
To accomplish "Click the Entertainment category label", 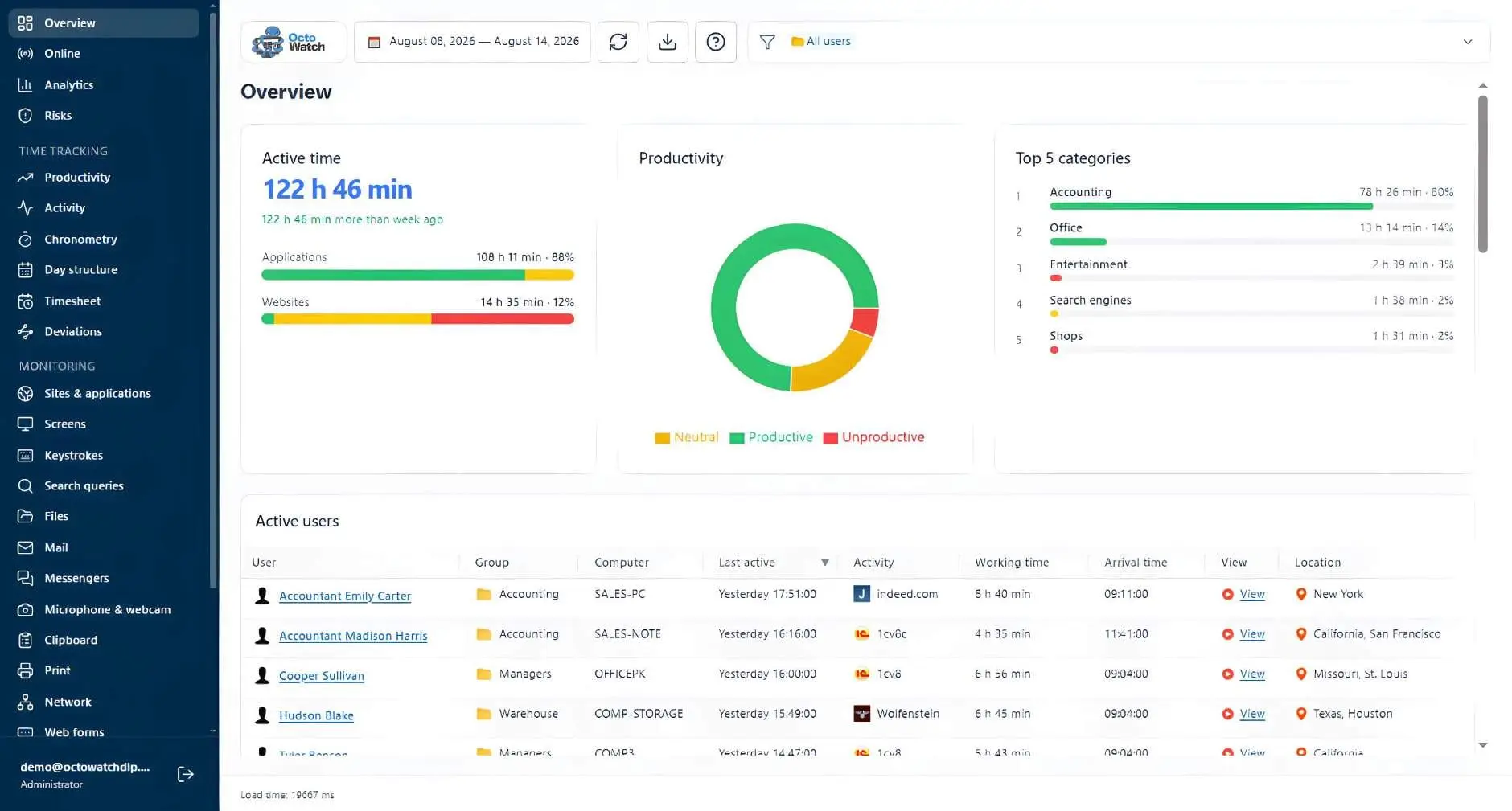I will pyautogui.click(x=1088, y=264).
